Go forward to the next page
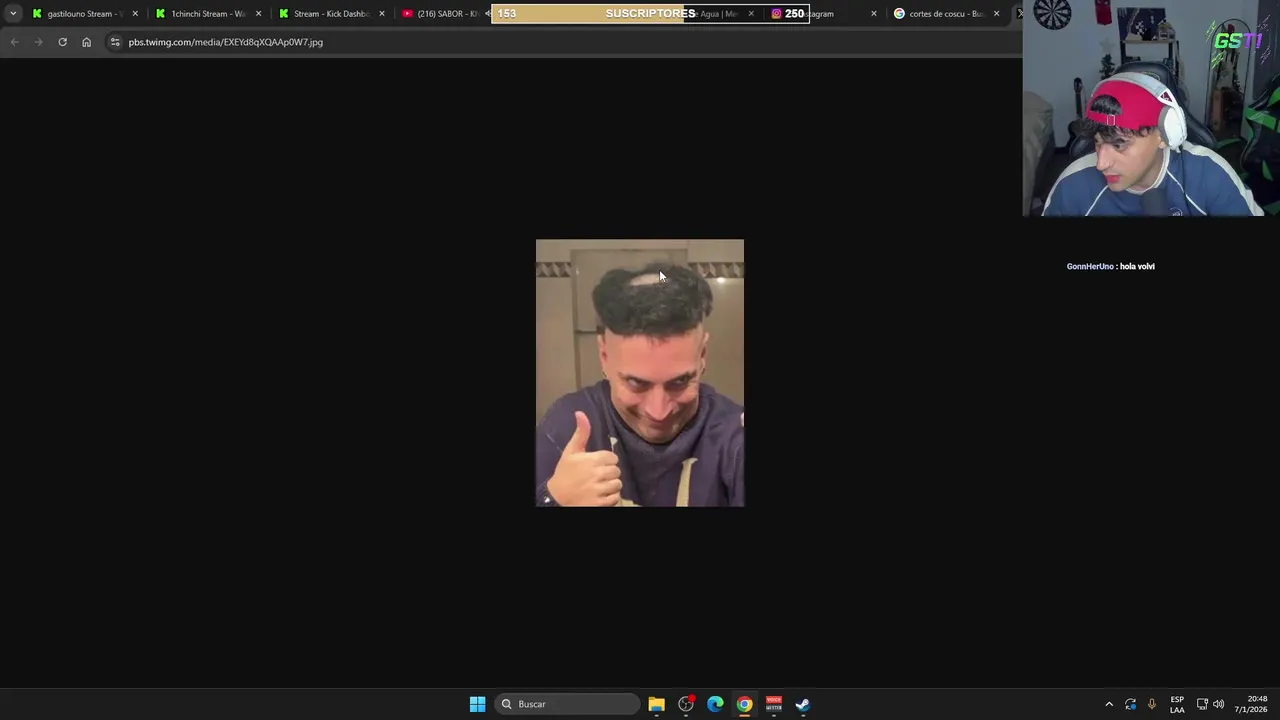Screen dimensions: 1280x720 38,42
